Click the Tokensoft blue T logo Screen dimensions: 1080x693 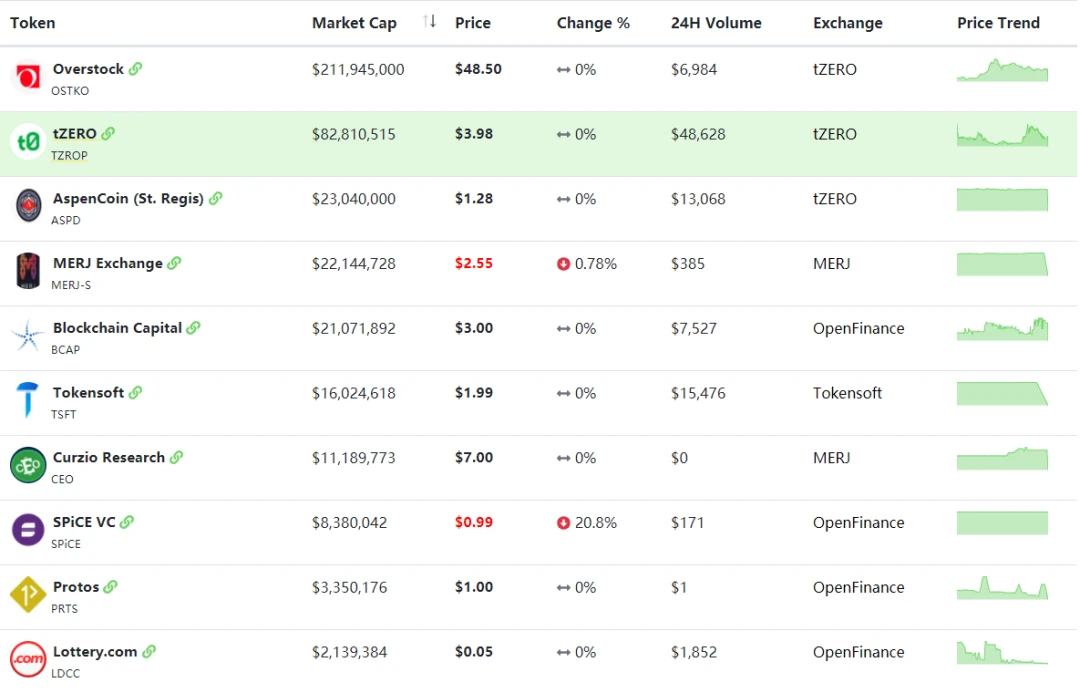[x=28, y=400]
